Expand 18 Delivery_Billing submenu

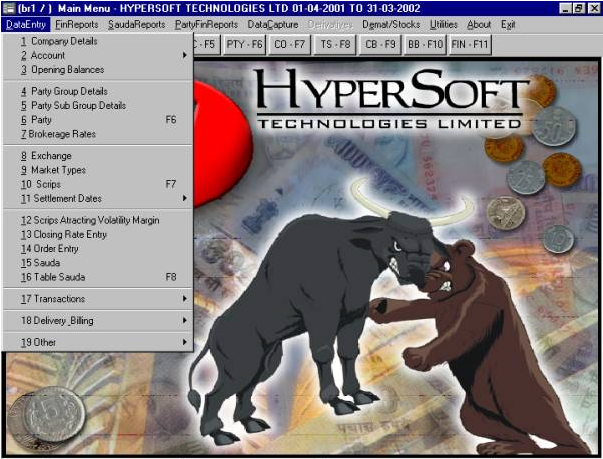[x=98, y=321]
